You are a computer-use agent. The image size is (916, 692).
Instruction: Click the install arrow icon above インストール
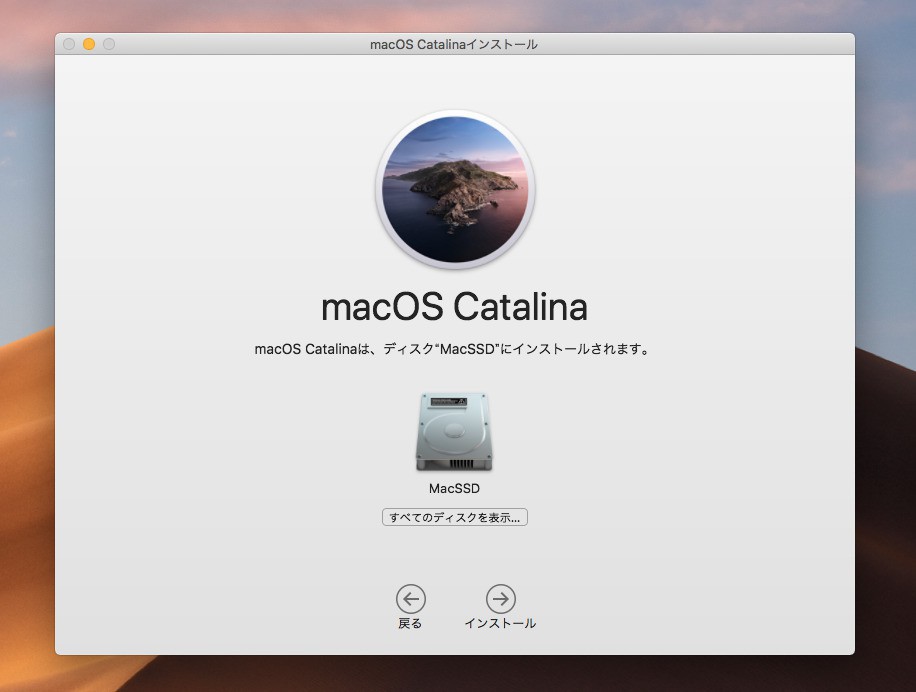tap(501, 599)
